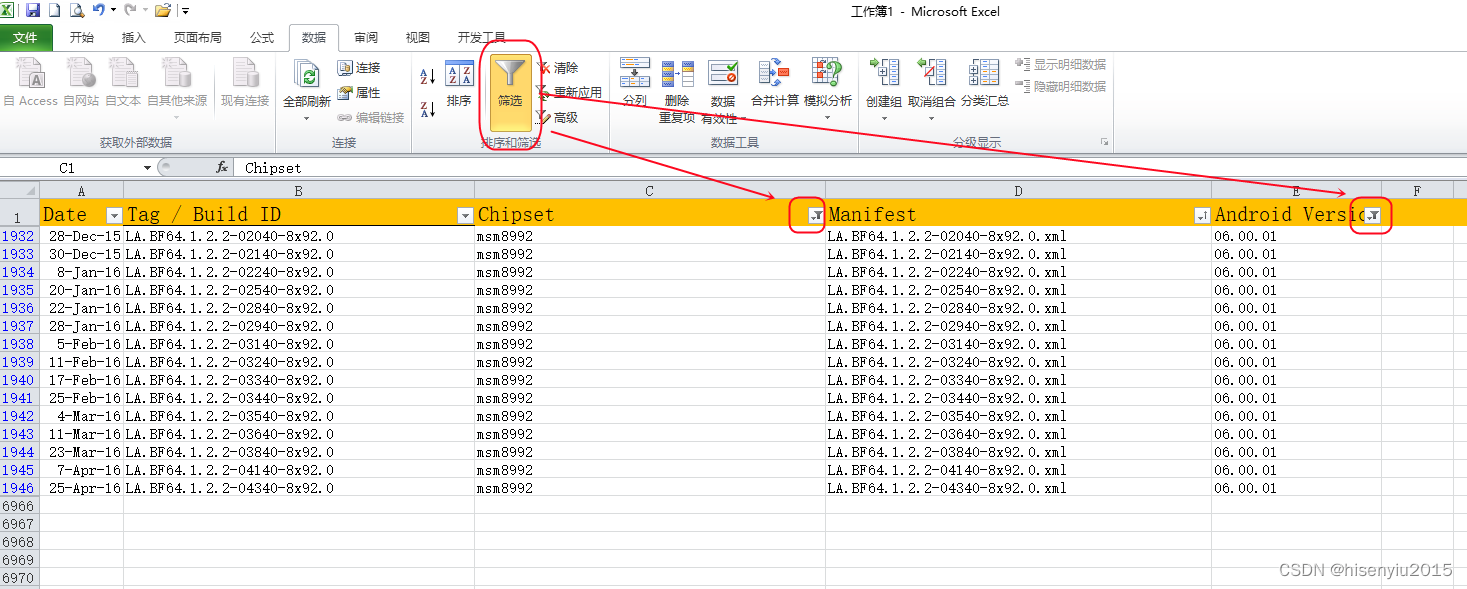Click manifest cell LA.BF64.1.2.2-03240-8x92.0.xml
This screenshot has height=589, width=1467.
coord(1018,362)
